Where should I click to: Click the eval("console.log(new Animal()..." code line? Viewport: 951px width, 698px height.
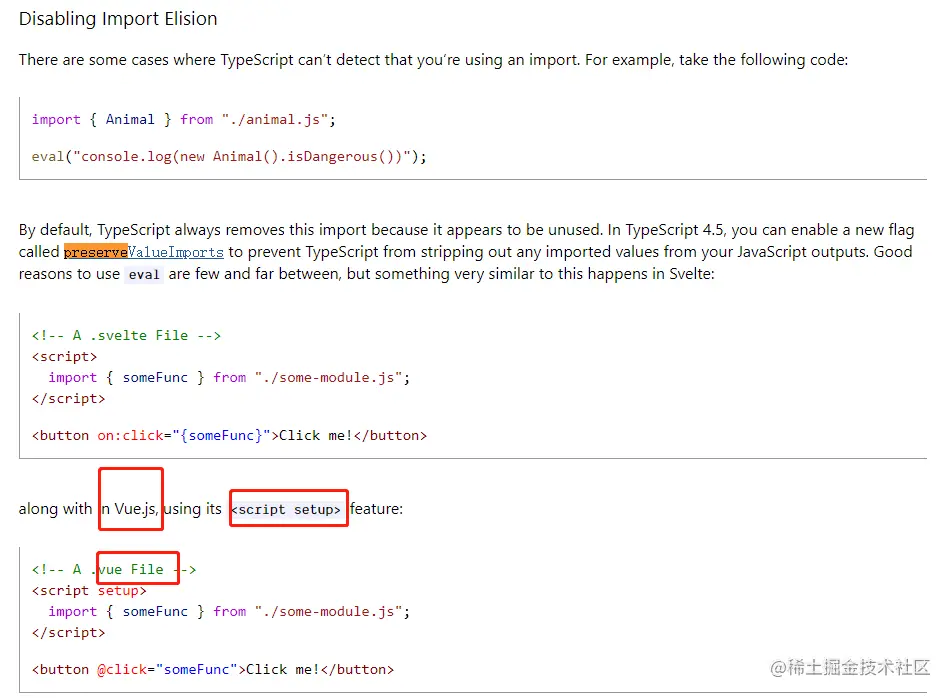pyautogui.click(x=229, y=156)
